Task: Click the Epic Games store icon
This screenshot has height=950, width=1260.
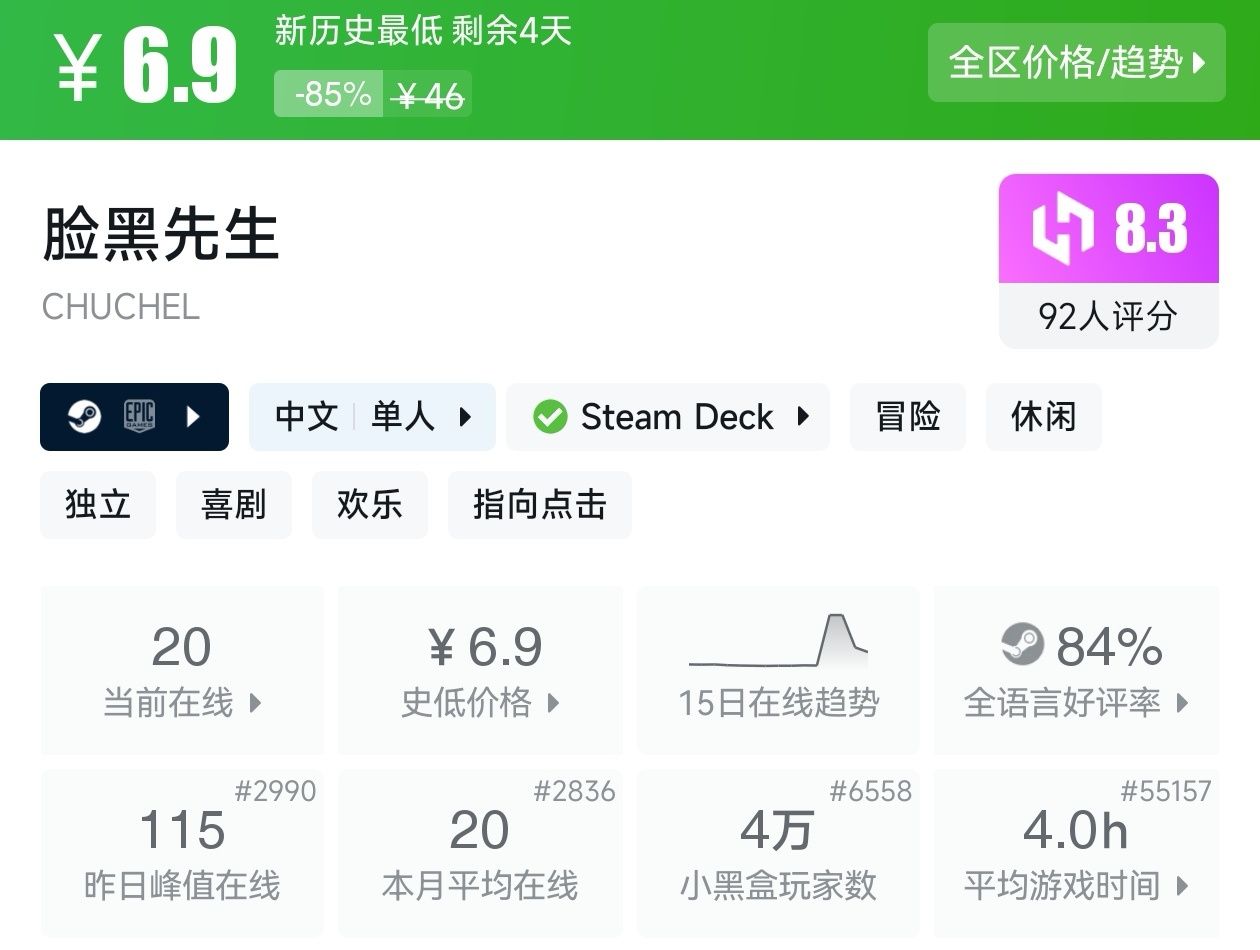Action: [x=139, y=416]
